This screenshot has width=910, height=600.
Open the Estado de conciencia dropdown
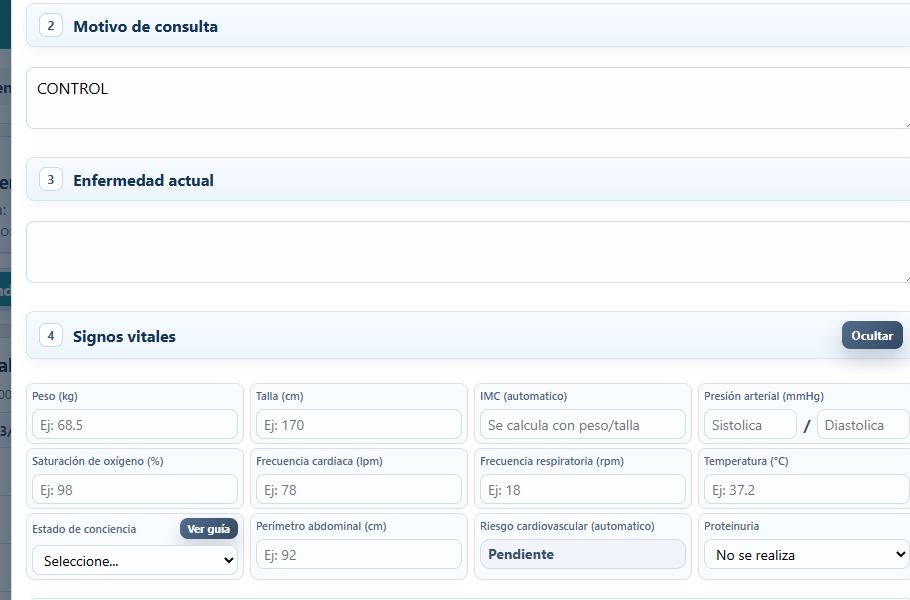coord(135,561)
